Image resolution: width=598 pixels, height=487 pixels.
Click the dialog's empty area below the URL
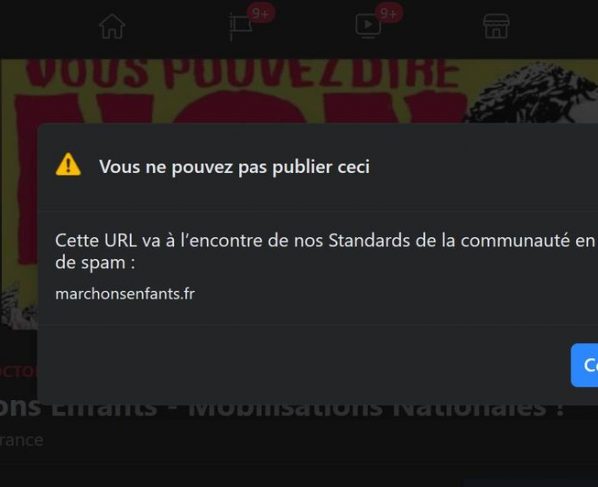(305, 362)
